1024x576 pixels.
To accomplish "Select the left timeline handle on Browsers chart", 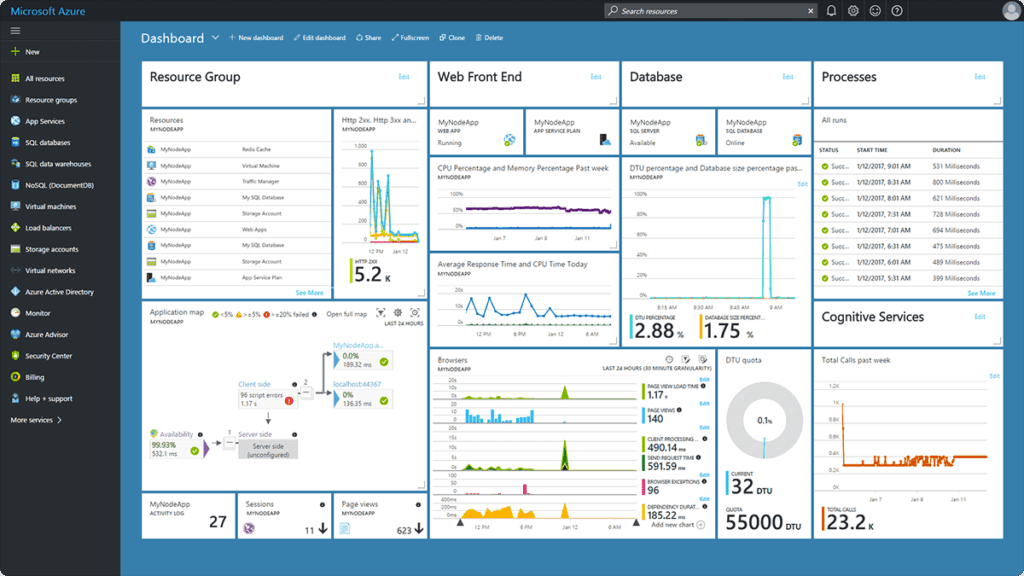I will 460,521.
